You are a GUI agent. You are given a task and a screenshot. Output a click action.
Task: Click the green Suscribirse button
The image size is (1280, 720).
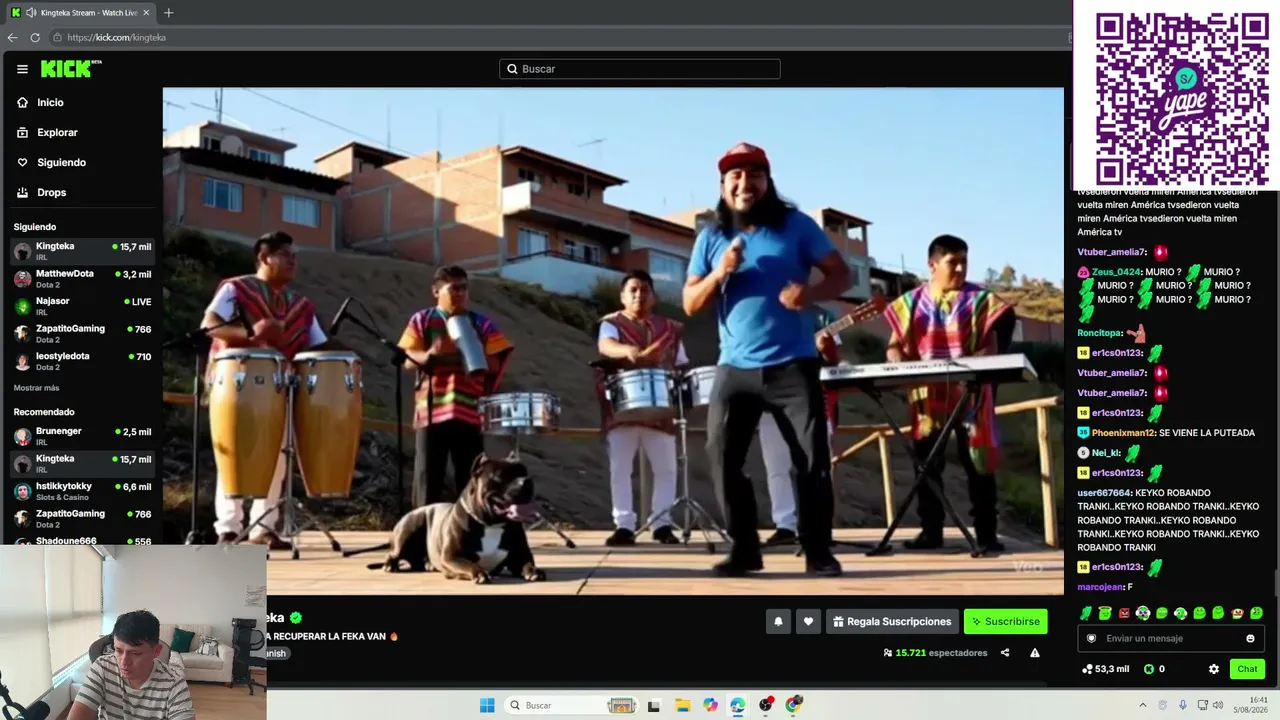click(x=1005, y=621)
